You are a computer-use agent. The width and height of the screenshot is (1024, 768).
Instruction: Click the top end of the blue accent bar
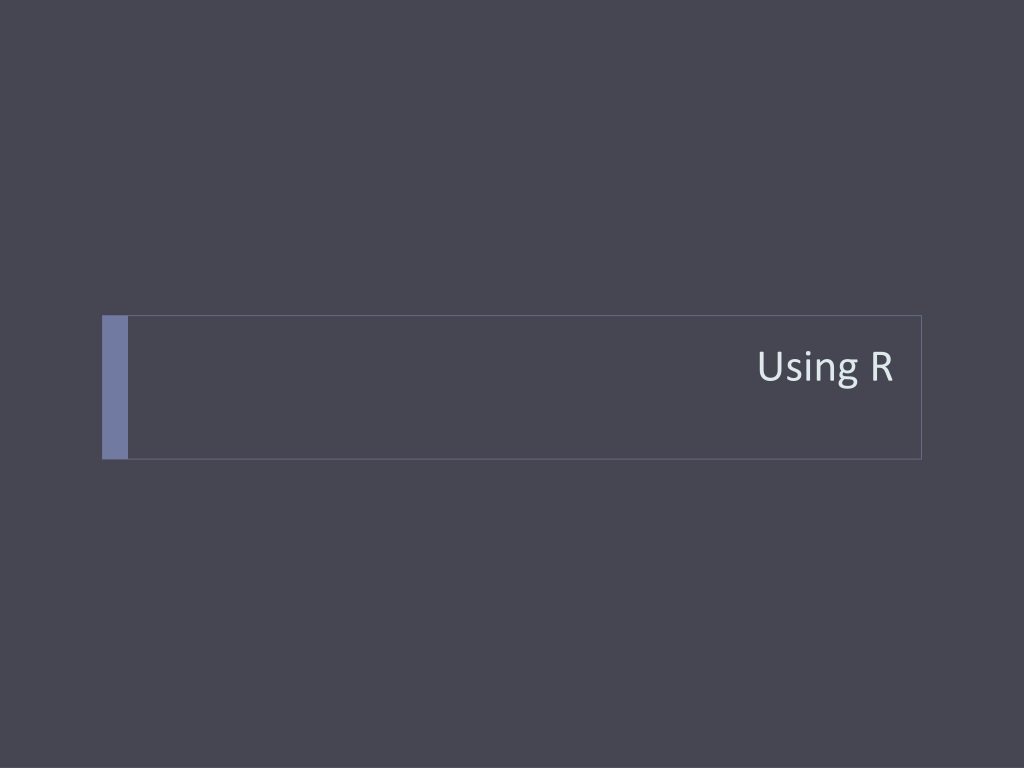[x=115, y=320]
